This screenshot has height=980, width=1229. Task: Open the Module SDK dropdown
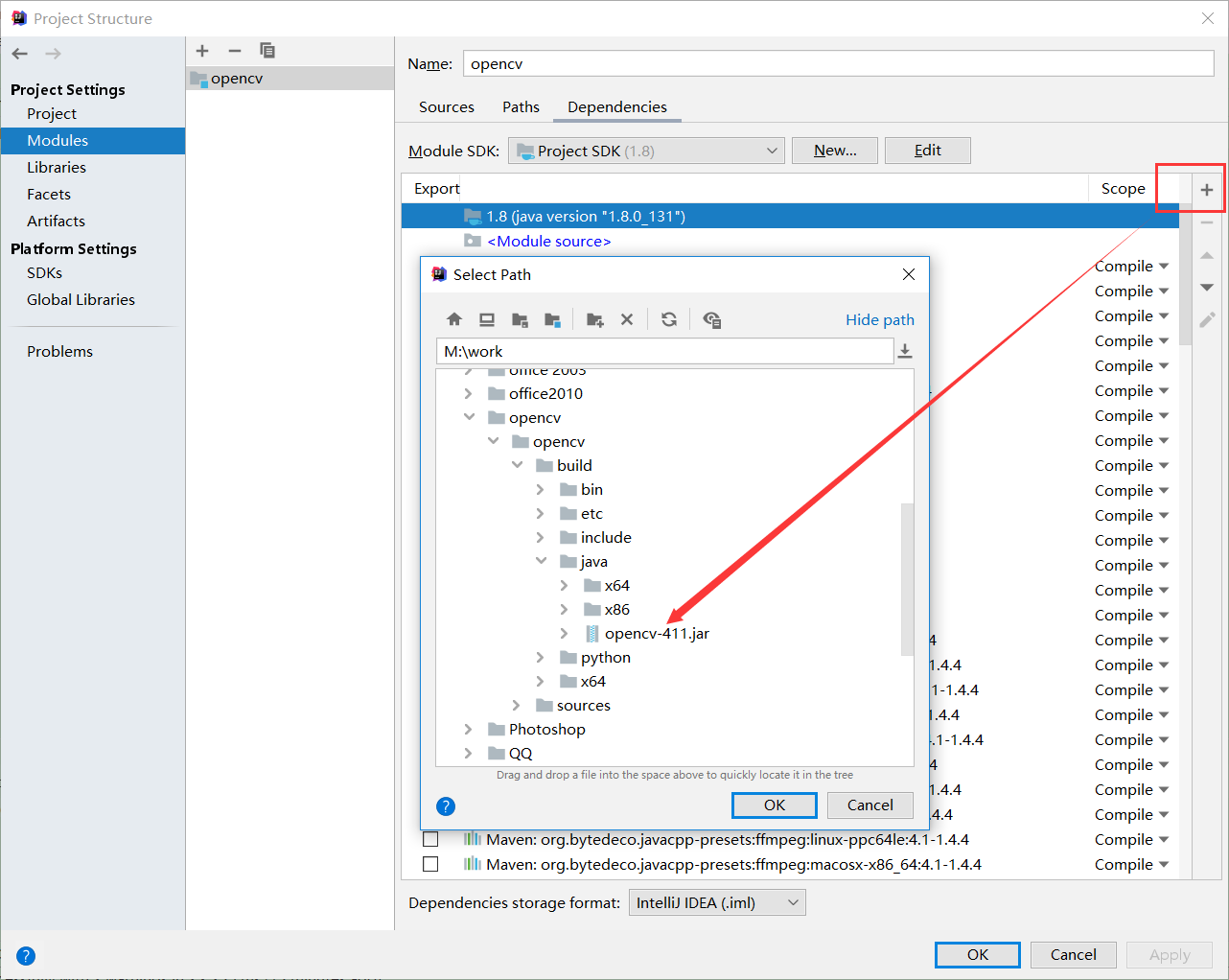click(646, 151)
